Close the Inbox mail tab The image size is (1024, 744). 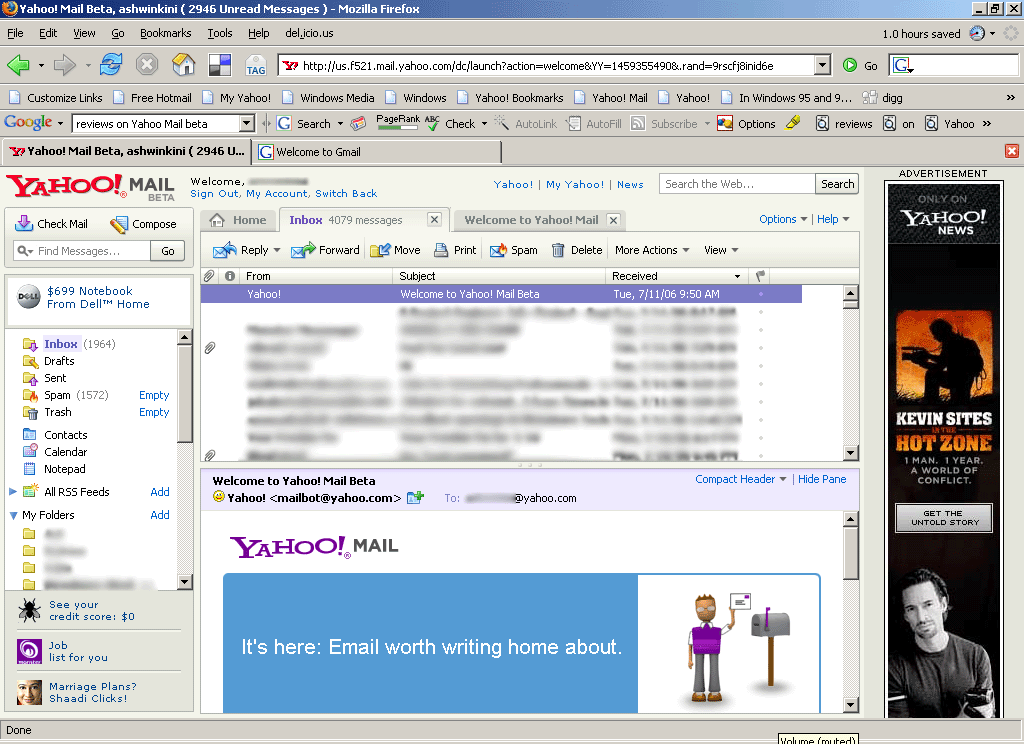click(434, 219)
